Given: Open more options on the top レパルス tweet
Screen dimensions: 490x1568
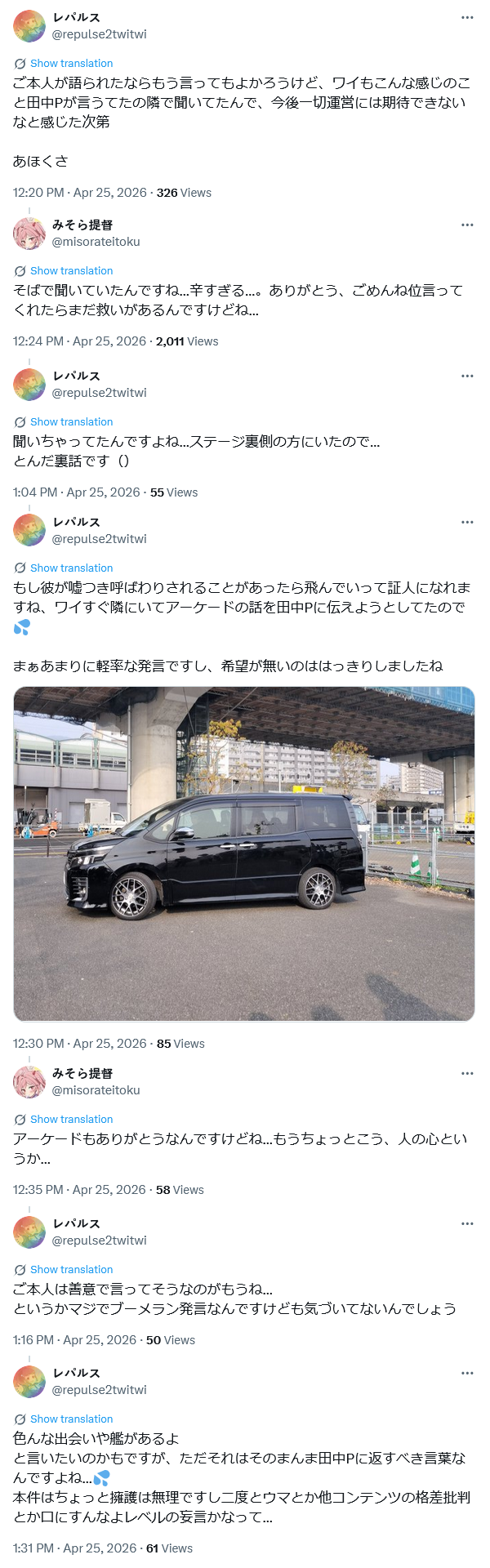Looking at the screenshot, I should click(467, 17).
